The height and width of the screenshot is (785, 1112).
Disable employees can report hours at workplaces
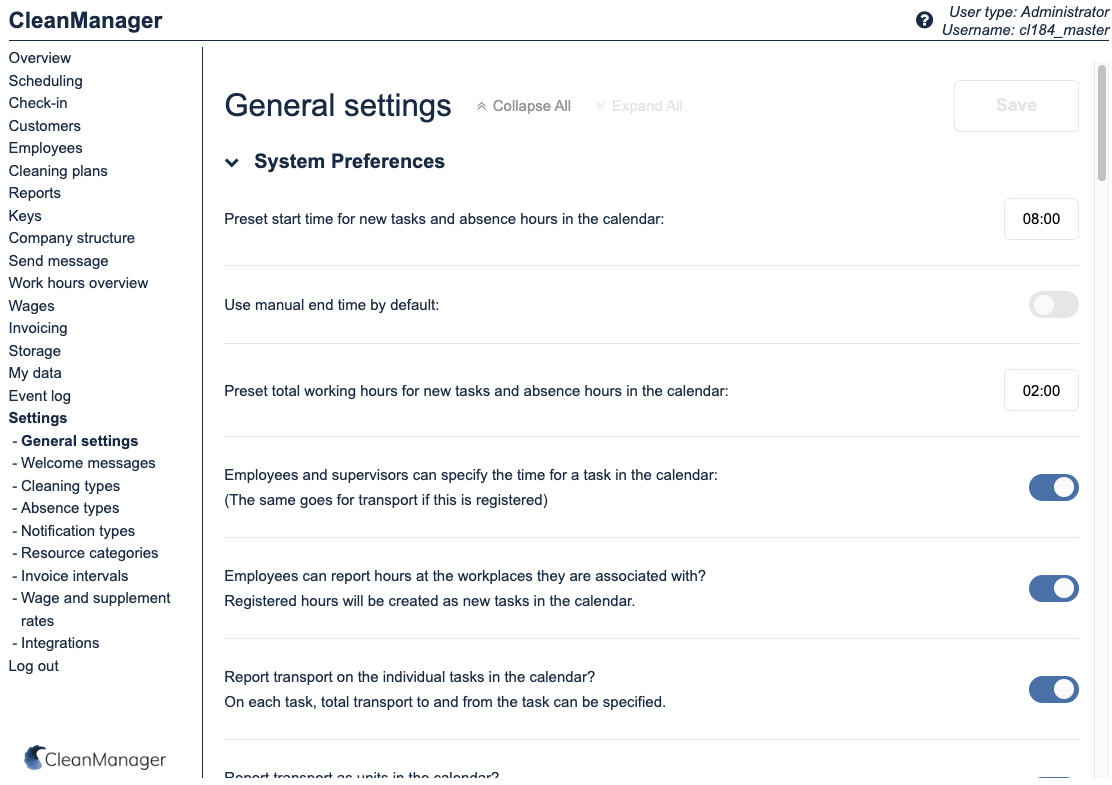(x=1053, y=588)
